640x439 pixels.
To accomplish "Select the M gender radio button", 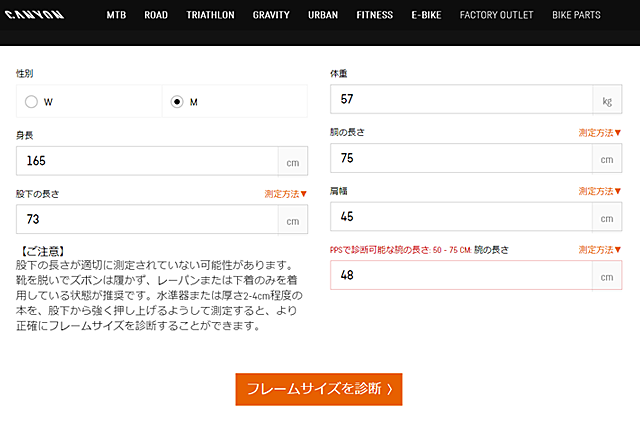I will point(177,102).
